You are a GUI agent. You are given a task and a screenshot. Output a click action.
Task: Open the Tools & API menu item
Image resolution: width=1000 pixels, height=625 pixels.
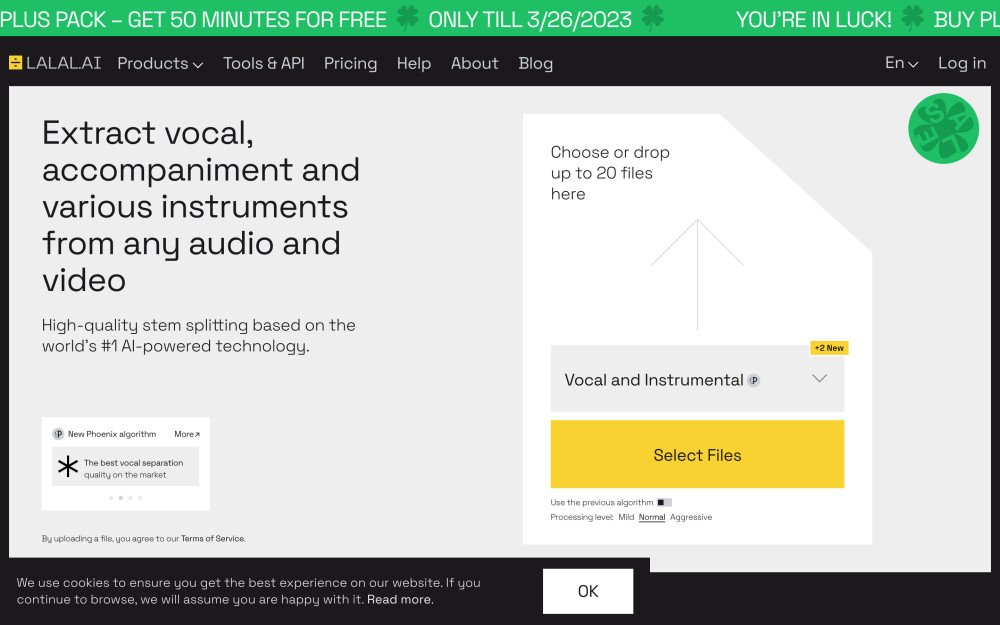pyautogui.click(x=264, y=63)
